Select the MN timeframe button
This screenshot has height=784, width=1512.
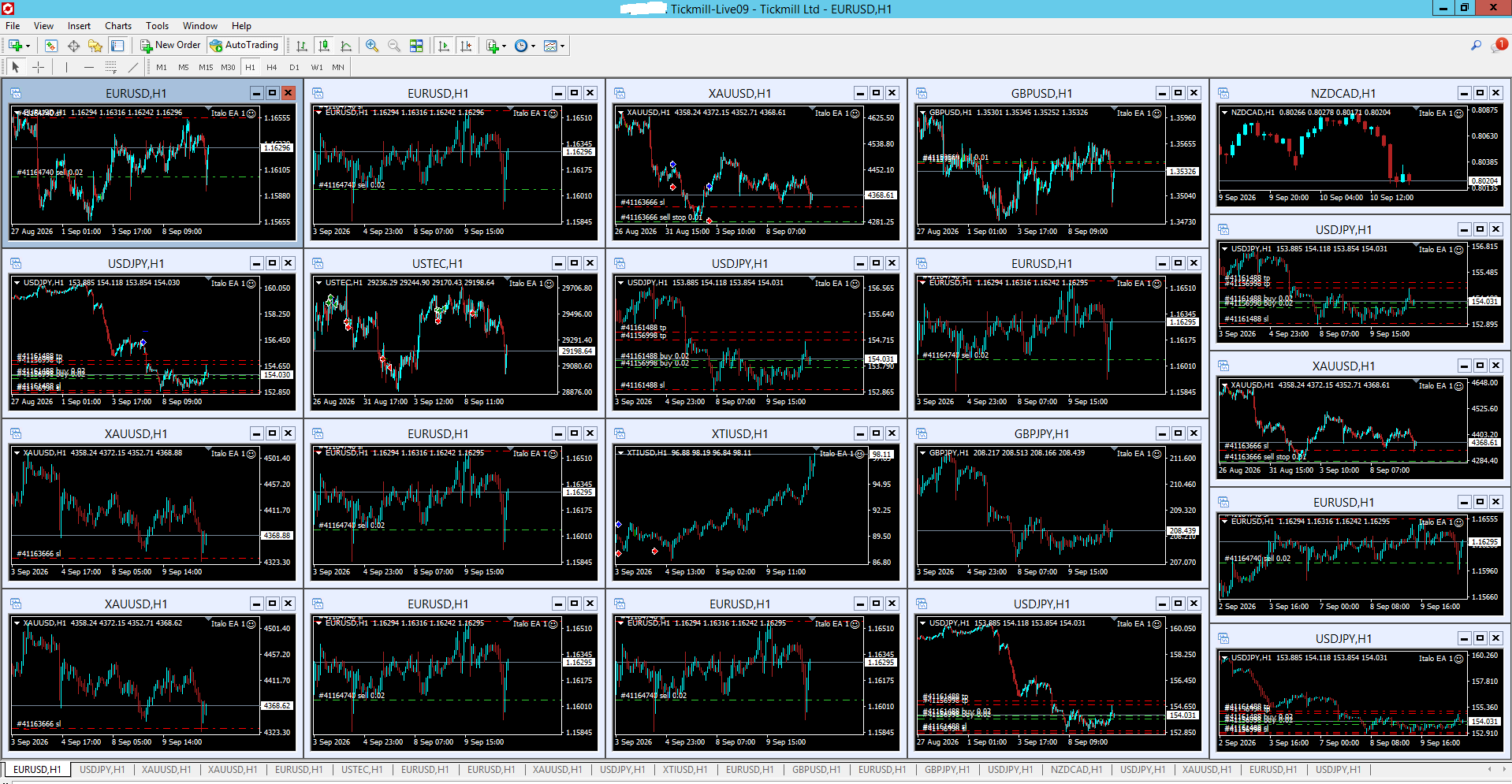click(338, 67)
